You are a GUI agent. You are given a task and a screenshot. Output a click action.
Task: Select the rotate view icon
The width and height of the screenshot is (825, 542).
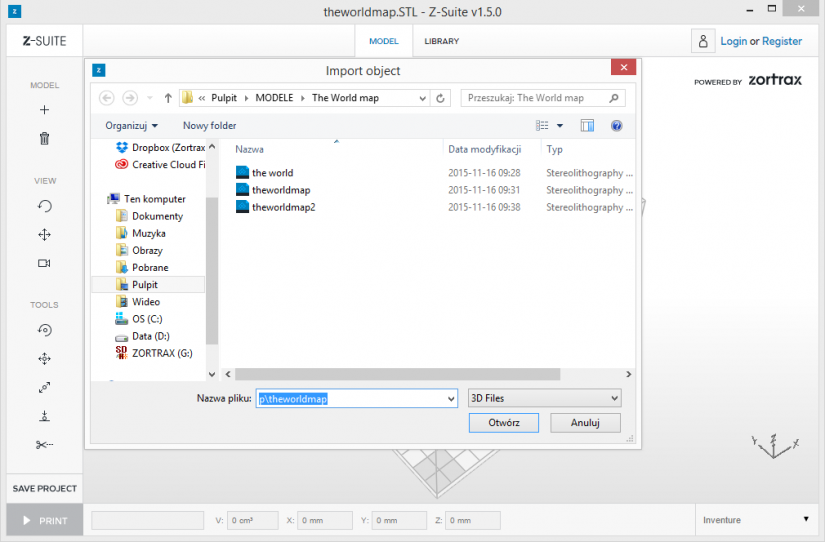point(45,206)
